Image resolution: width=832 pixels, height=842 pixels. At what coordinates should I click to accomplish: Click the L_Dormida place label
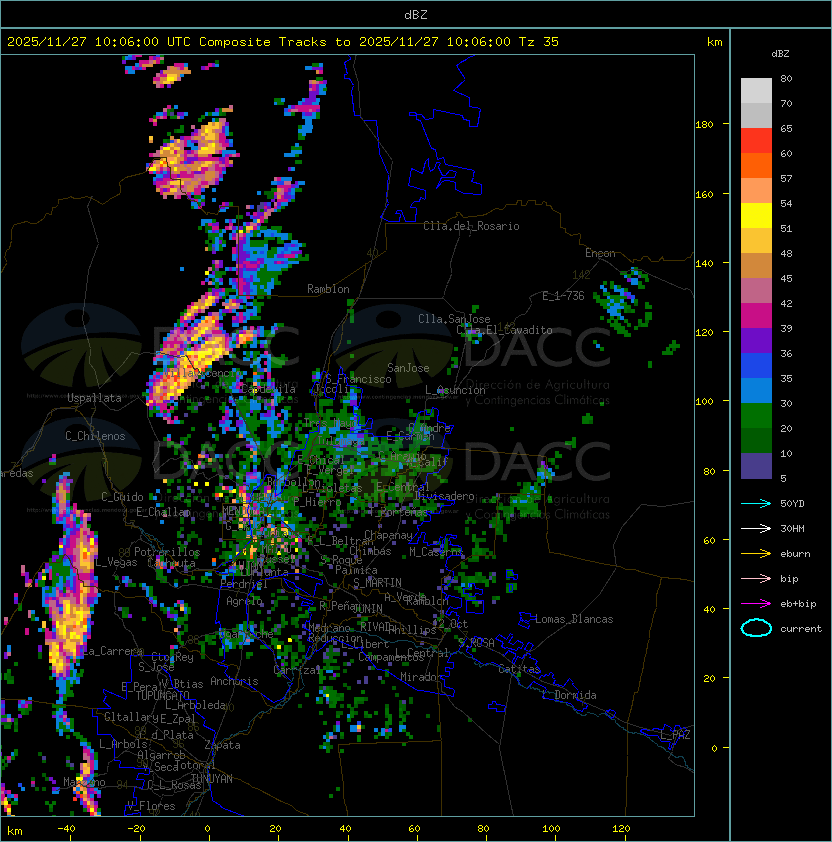(x=569, y=695)
